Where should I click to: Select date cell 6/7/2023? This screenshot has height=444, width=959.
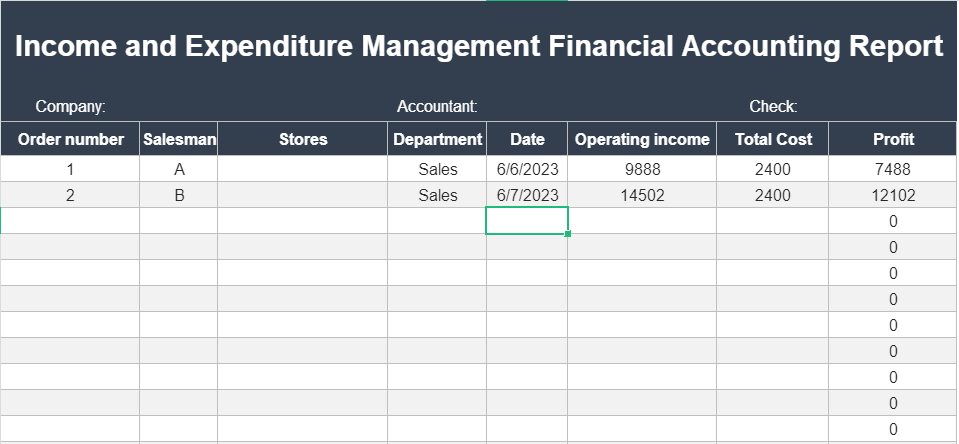tap(527, 195)
